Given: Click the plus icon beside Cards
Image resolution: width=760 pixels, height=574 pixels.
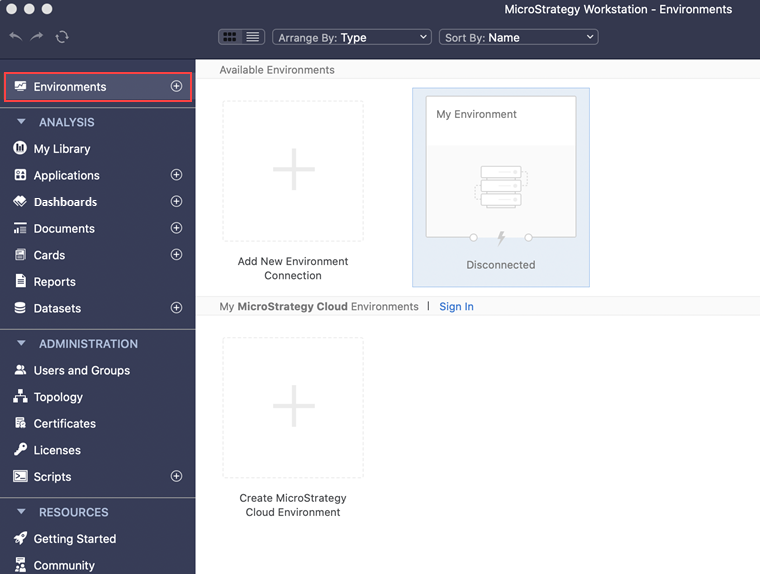Looking at the screenshot, I should 176,255.
